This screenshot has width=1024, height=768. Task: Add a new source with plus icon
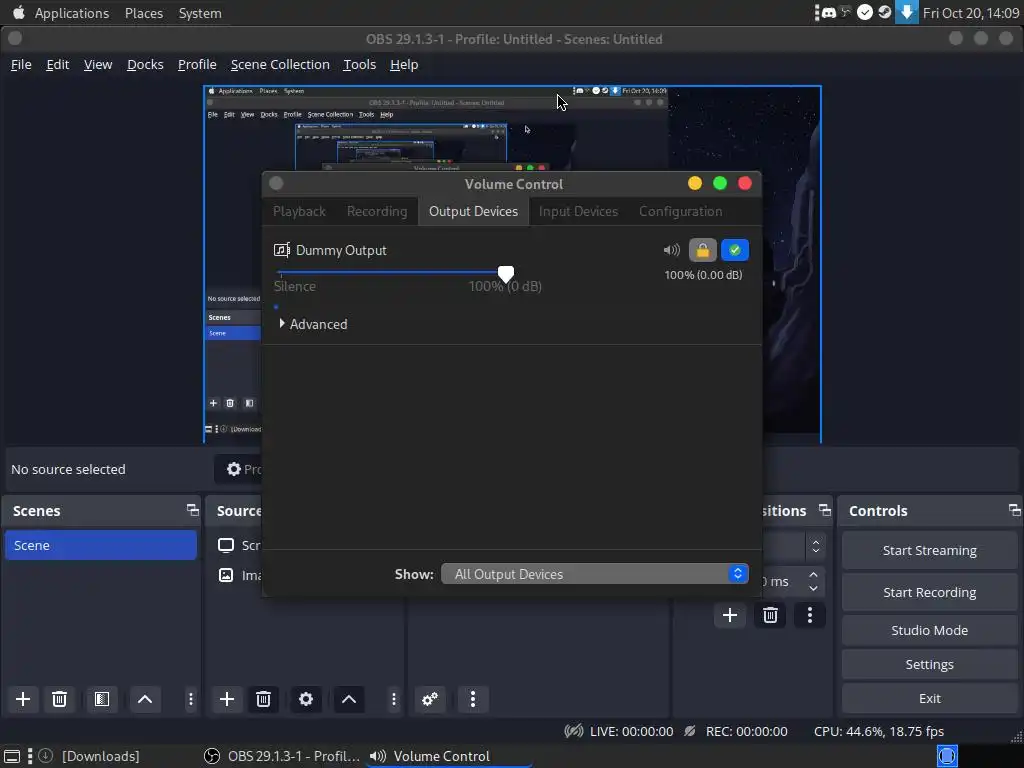pyautogui.click(x=227, y=699)
